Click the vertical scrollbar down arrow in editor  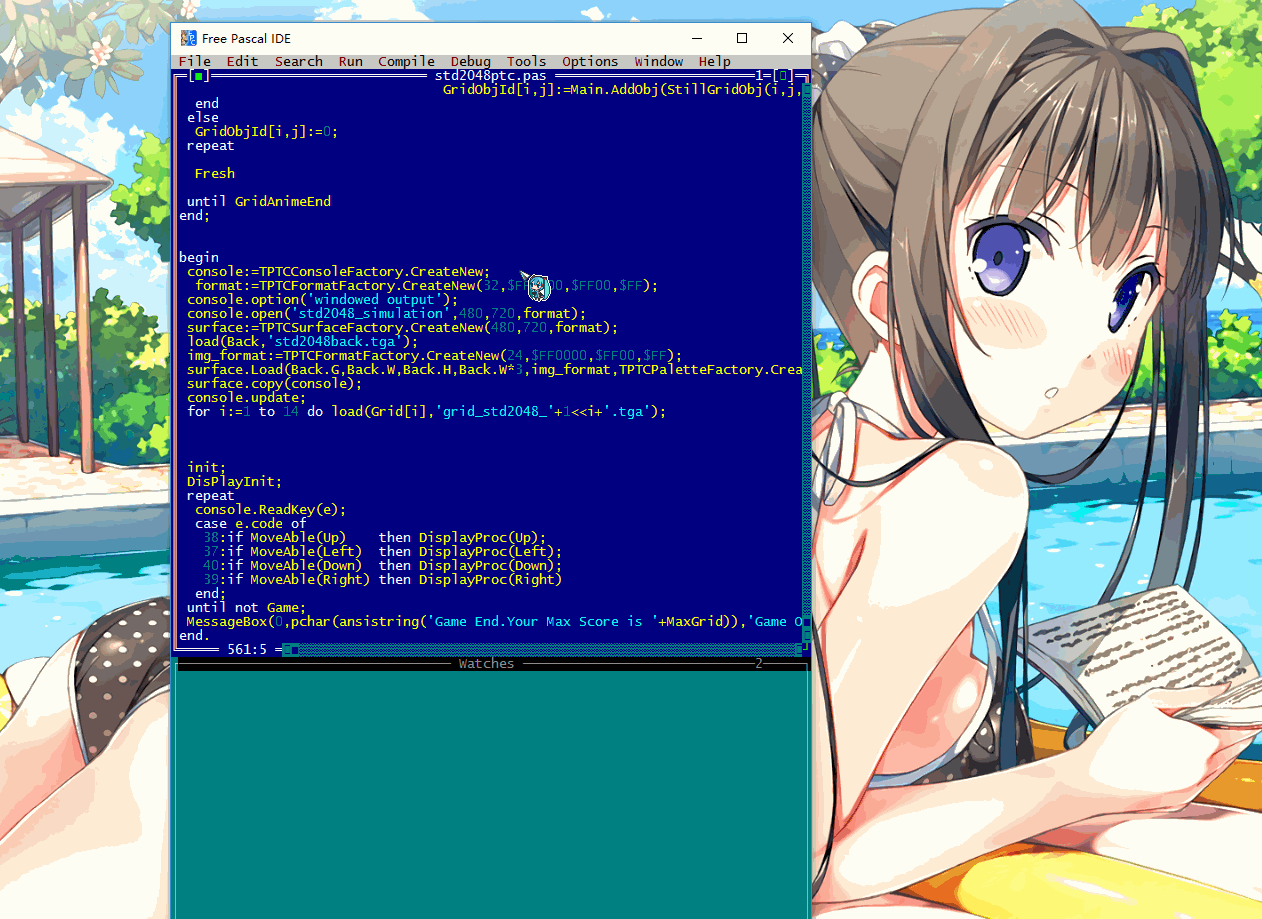[x=807, y=635]
